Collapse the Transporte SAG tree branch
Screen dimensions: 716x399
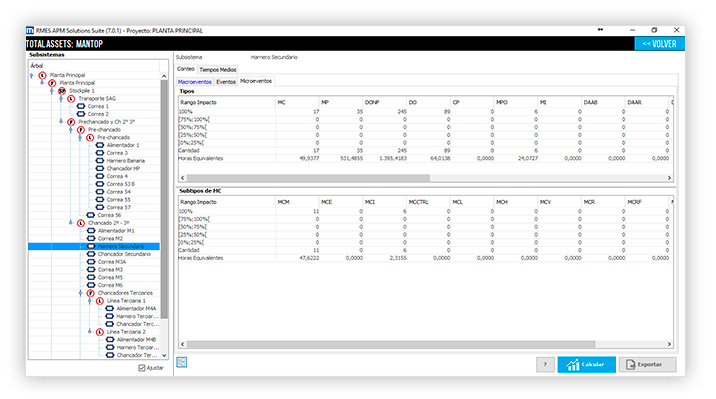(x=61, y=99)
